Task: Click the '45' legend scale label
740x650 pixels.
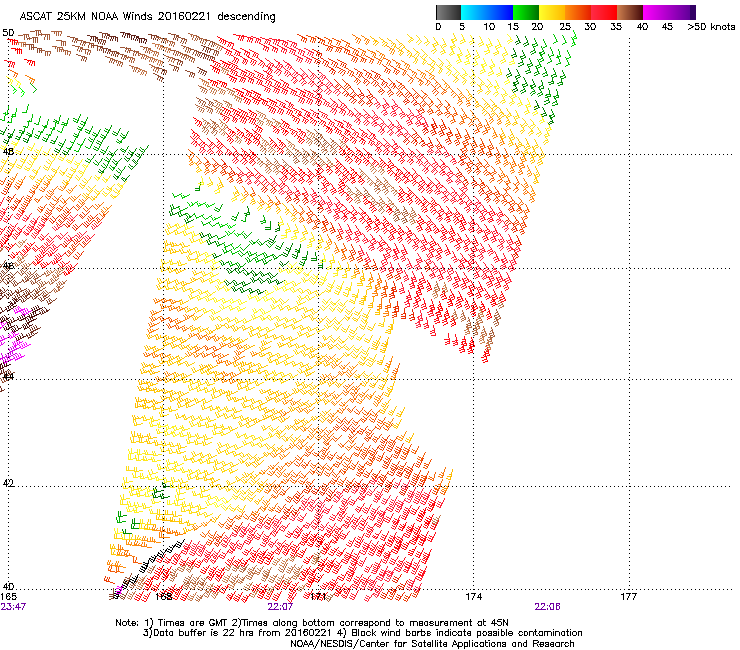Action: pos(667,27)
